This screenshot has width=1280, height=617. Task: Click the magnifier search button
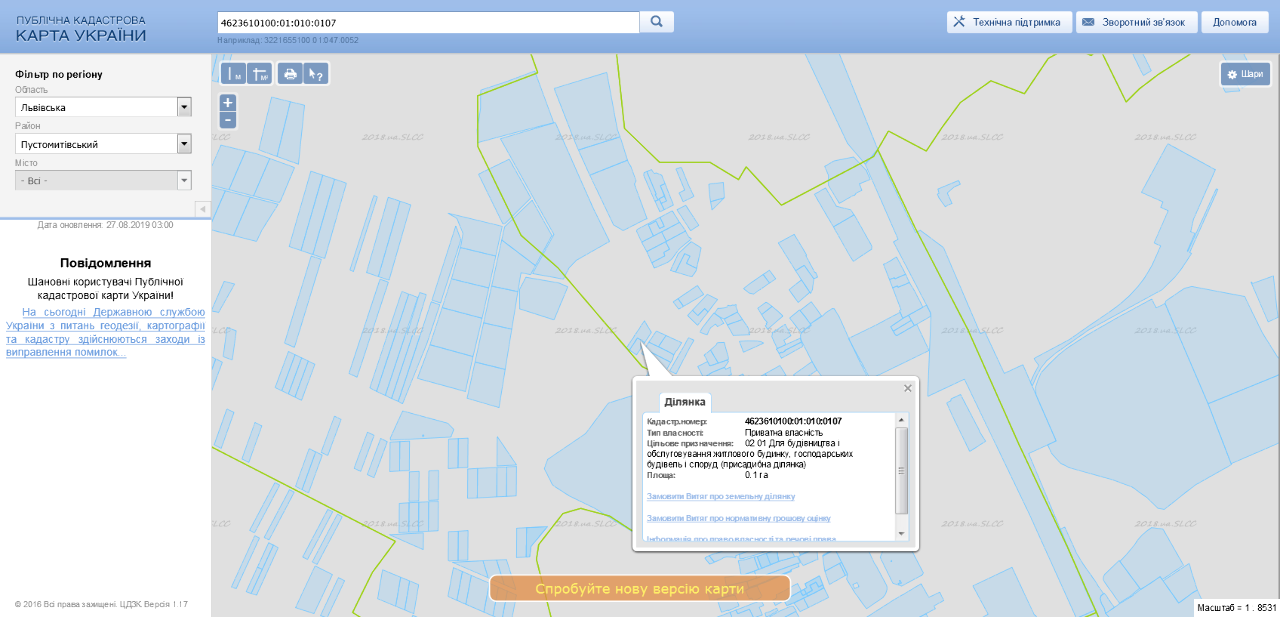[x=657, y=22]
